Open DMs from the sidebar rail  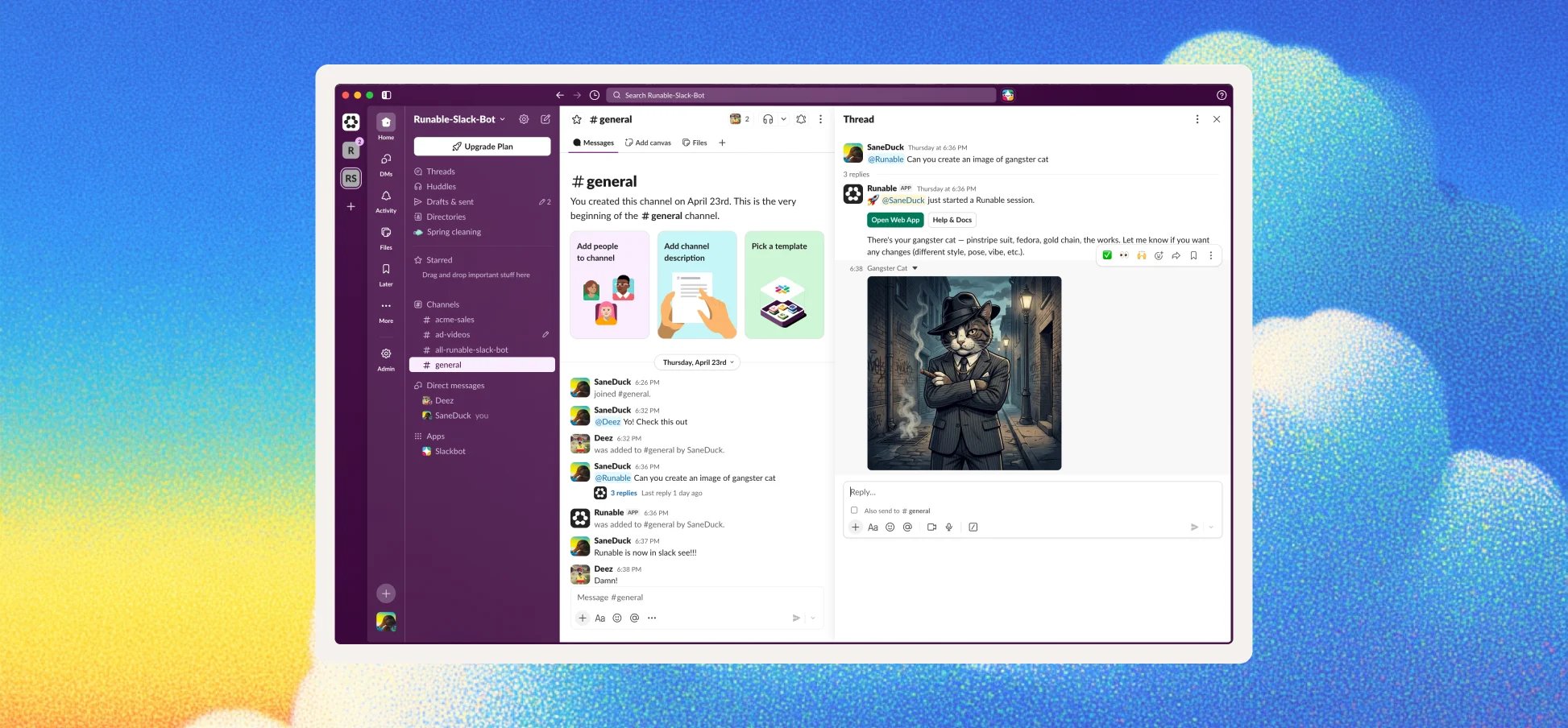386,163
